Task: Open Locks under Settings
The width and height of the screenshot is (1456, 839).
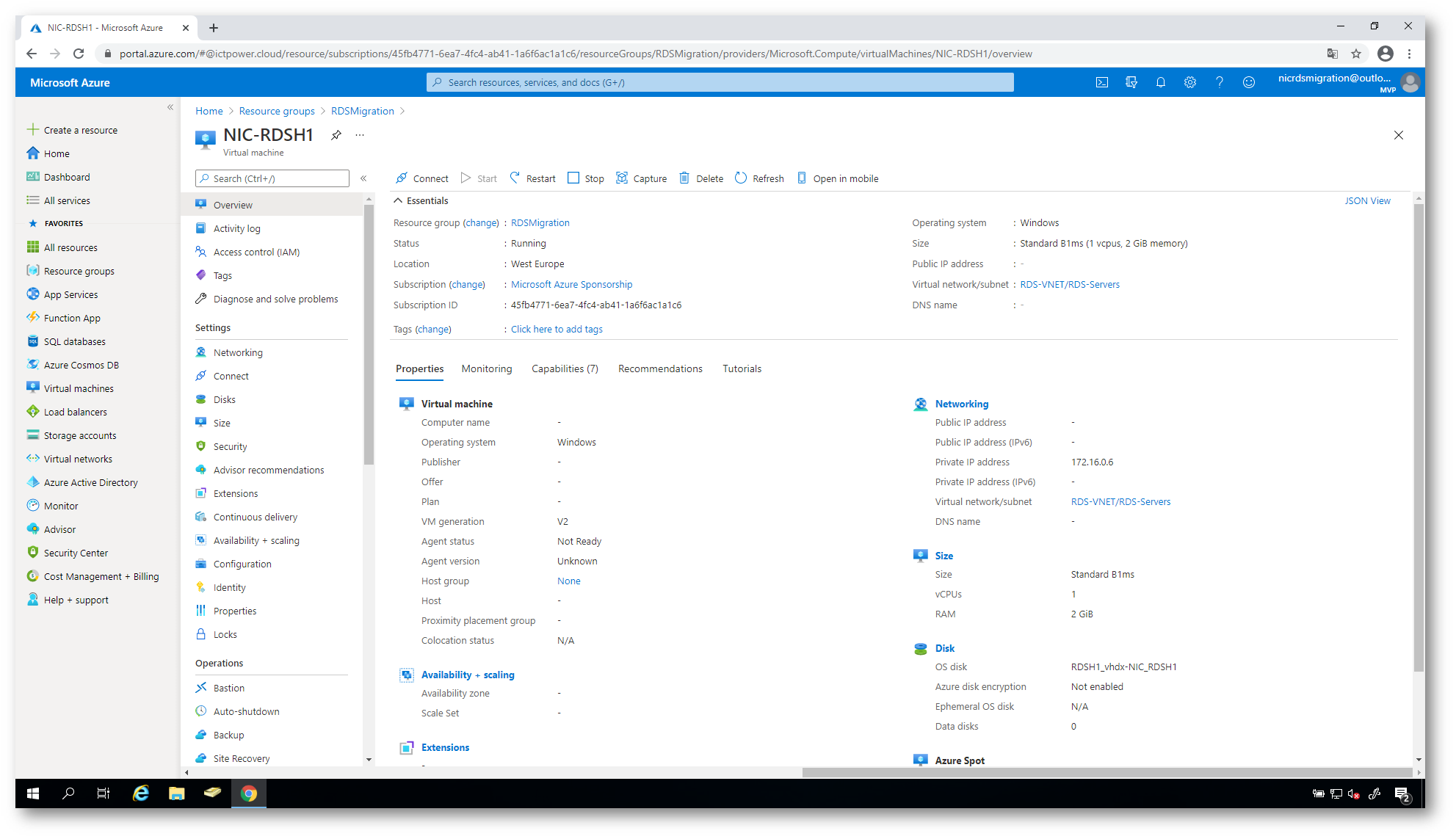Action: (217, 634)
